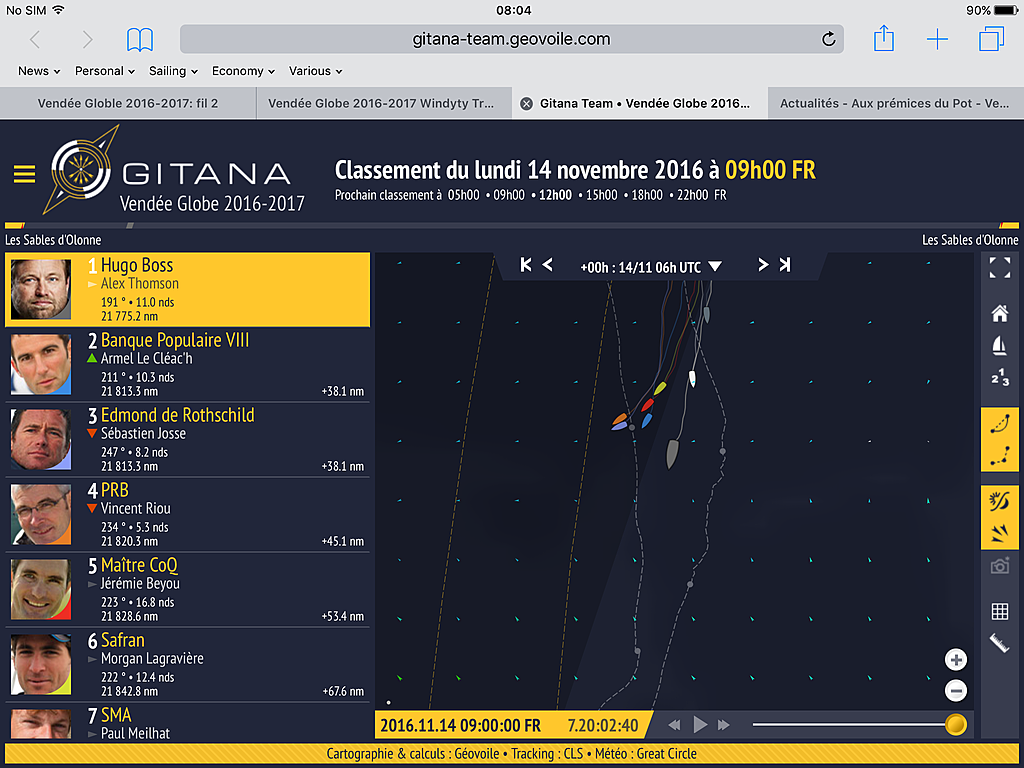1024x768 pixels.
Task: Show all Safari tabs overview
Action: 991,39
